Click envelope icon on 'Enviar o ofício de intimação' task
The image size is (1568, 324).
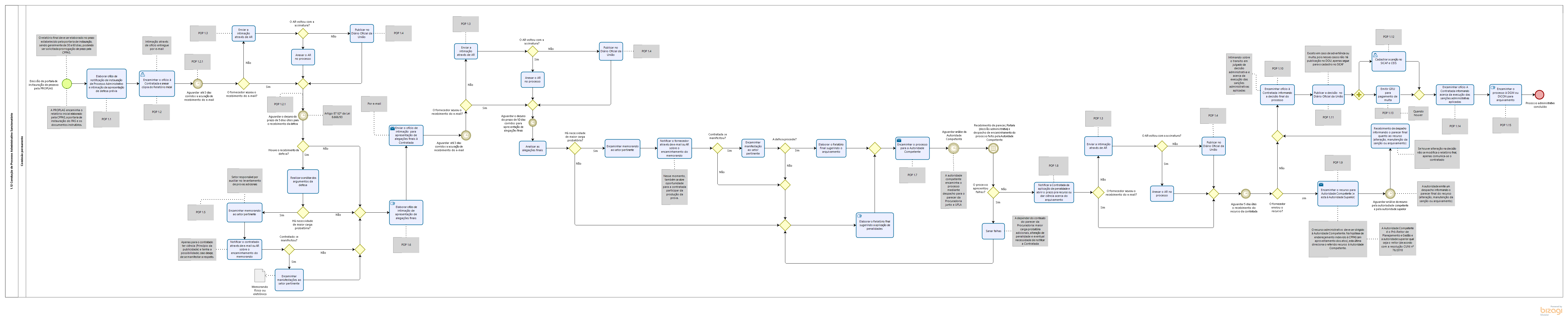[393, 128]
